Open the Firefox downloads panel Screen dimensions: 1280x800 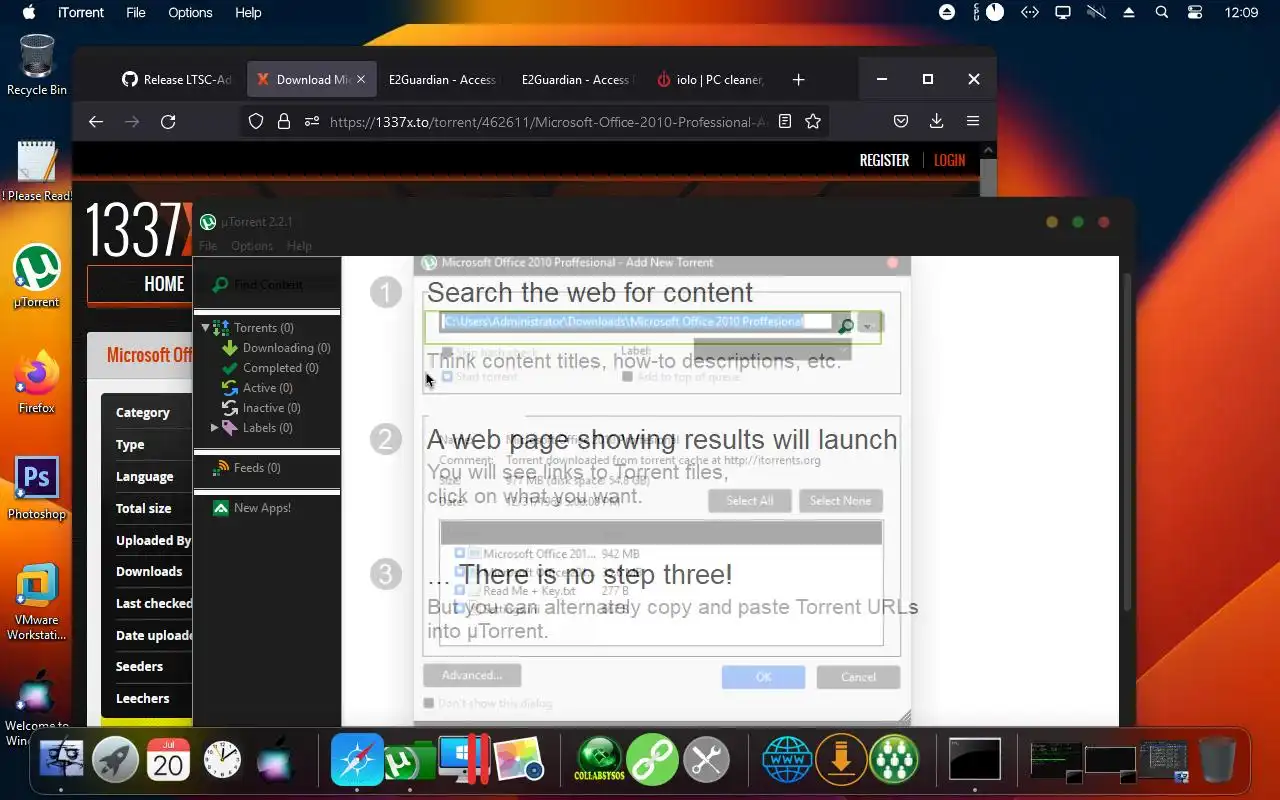tap(936, 121)
